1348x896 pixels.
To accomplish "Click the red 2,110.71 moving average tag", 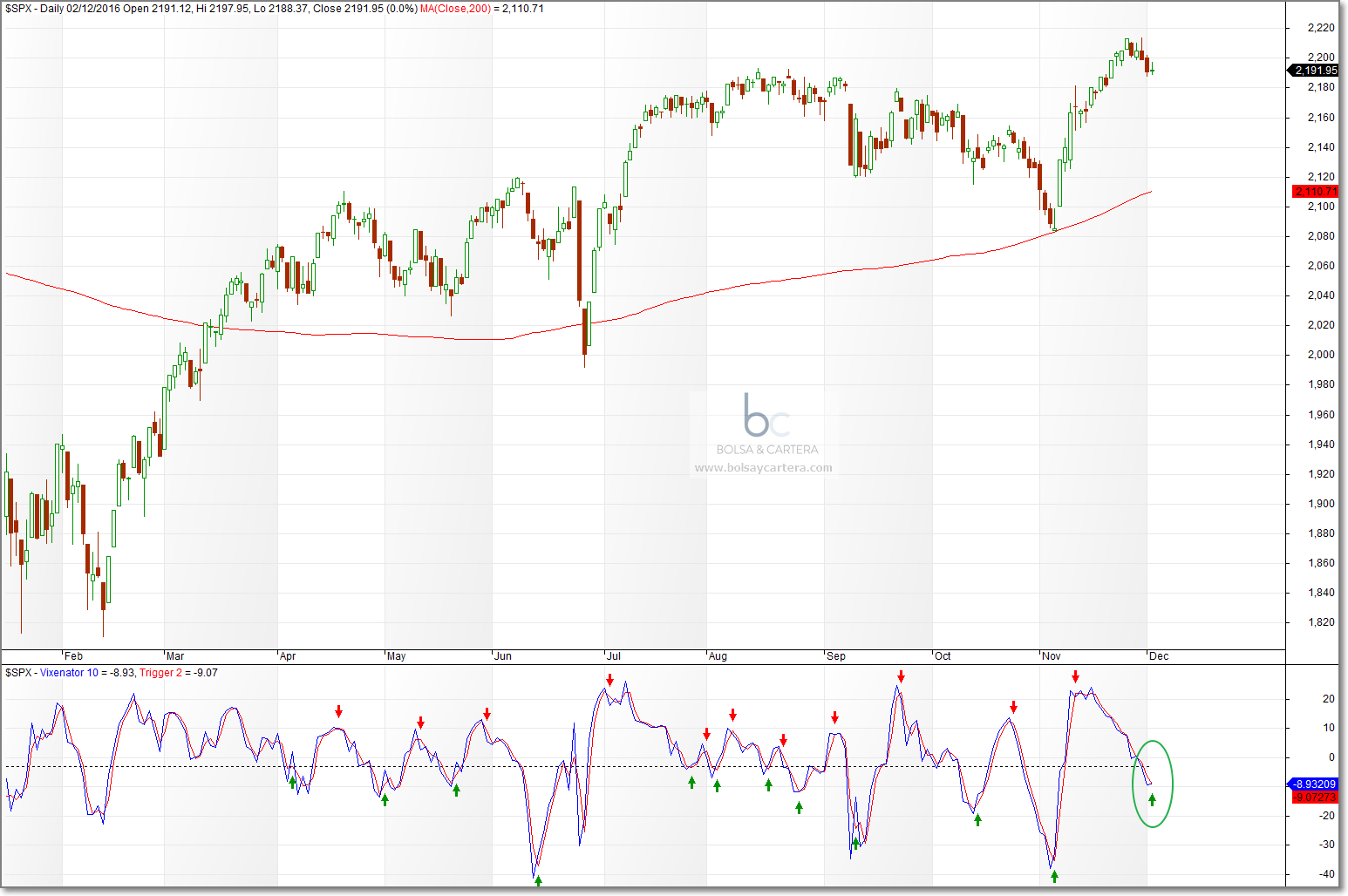I will [x=1316, y=191].
